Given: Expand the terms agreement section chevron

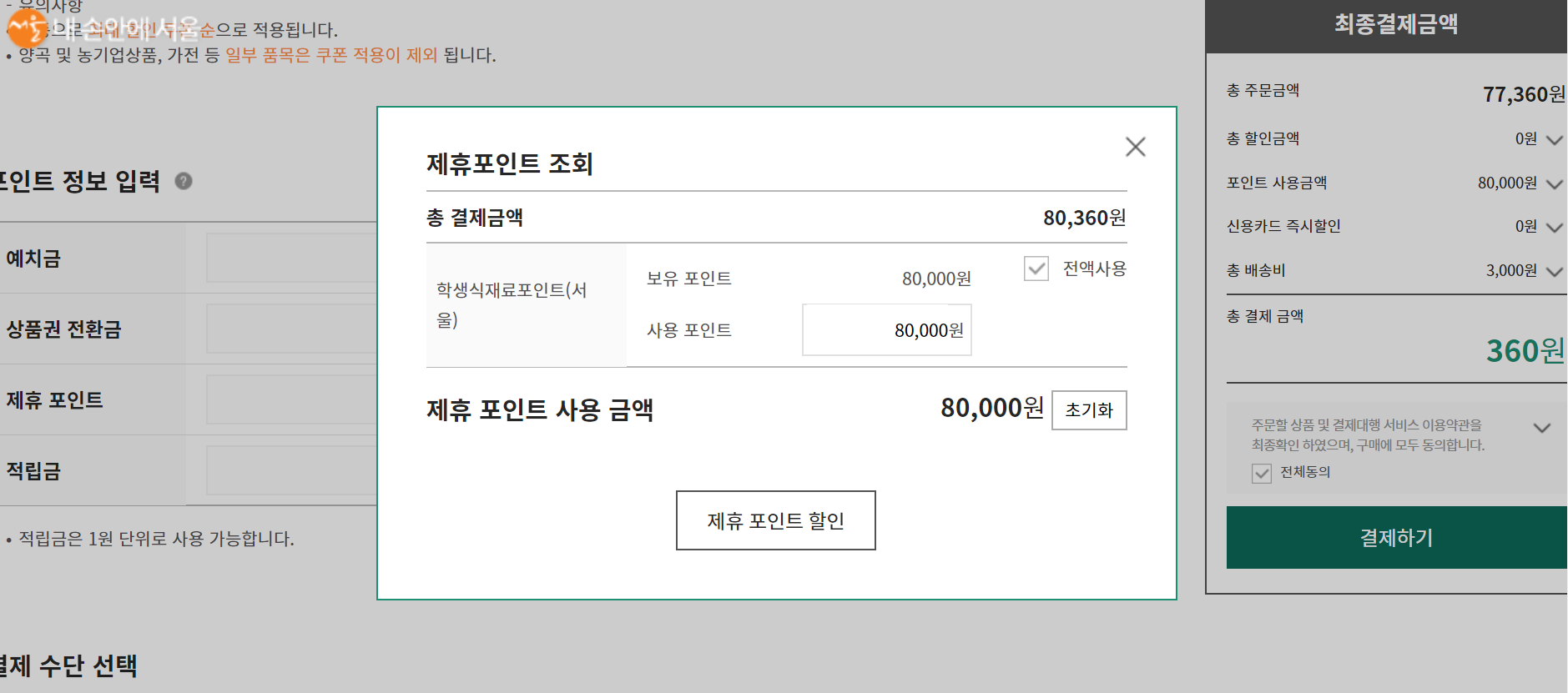Looking at the screenshot, I should pyautogui.click(x=1542, y=428).
